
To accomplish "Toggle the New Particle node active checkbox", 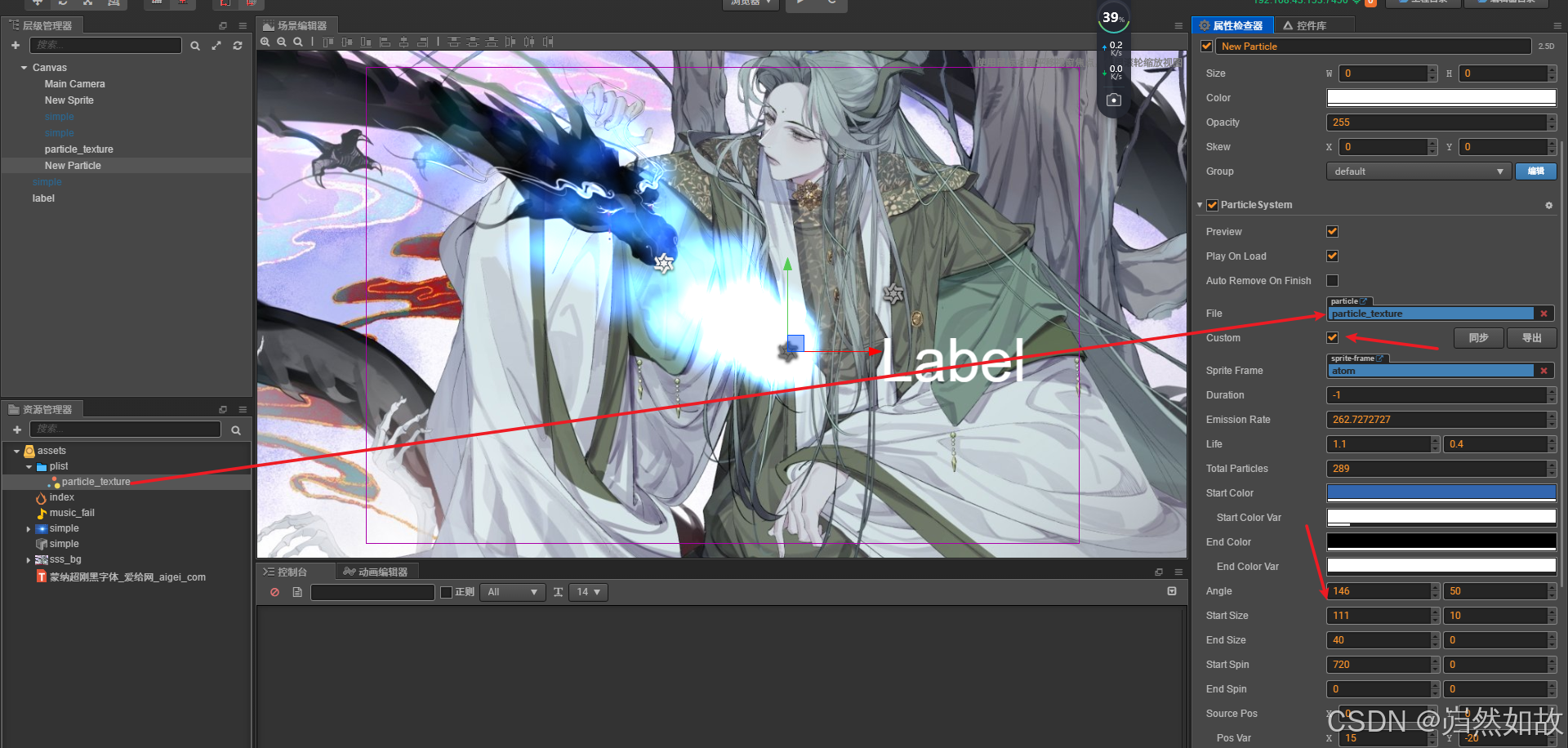I will click(x=1206, y=47).
